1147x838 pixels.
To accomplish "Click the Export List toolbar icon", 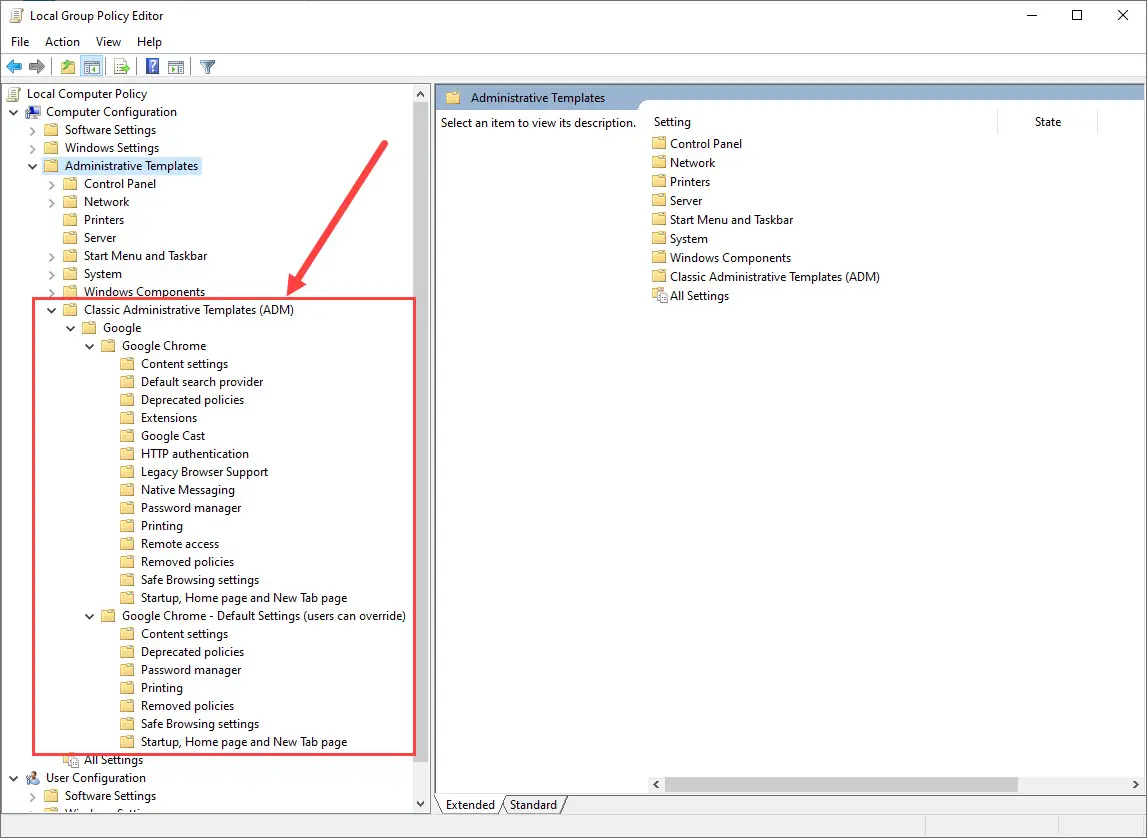I will (121, 67).
